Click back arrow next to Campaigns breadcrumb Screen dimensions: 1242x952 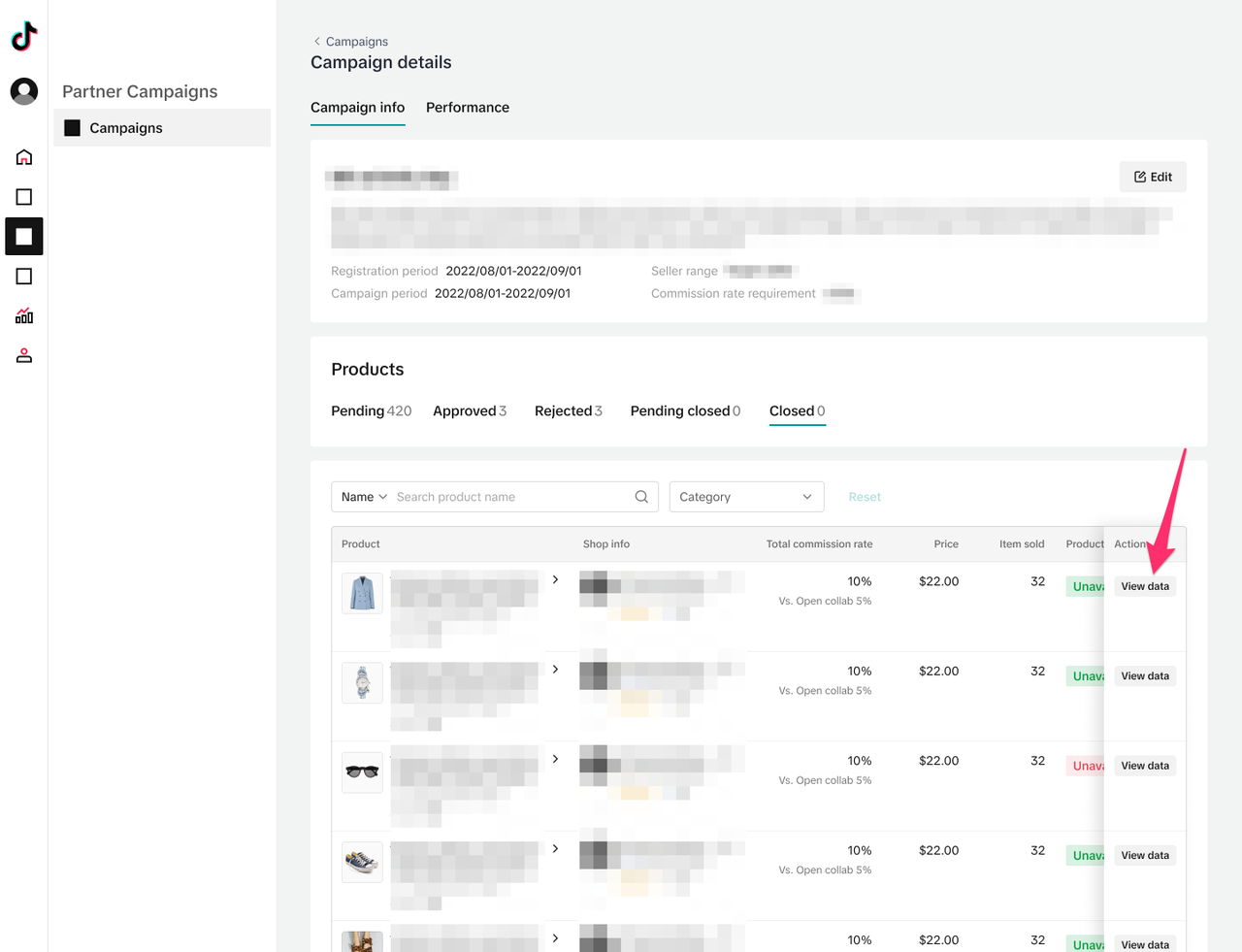click(316, 42)
